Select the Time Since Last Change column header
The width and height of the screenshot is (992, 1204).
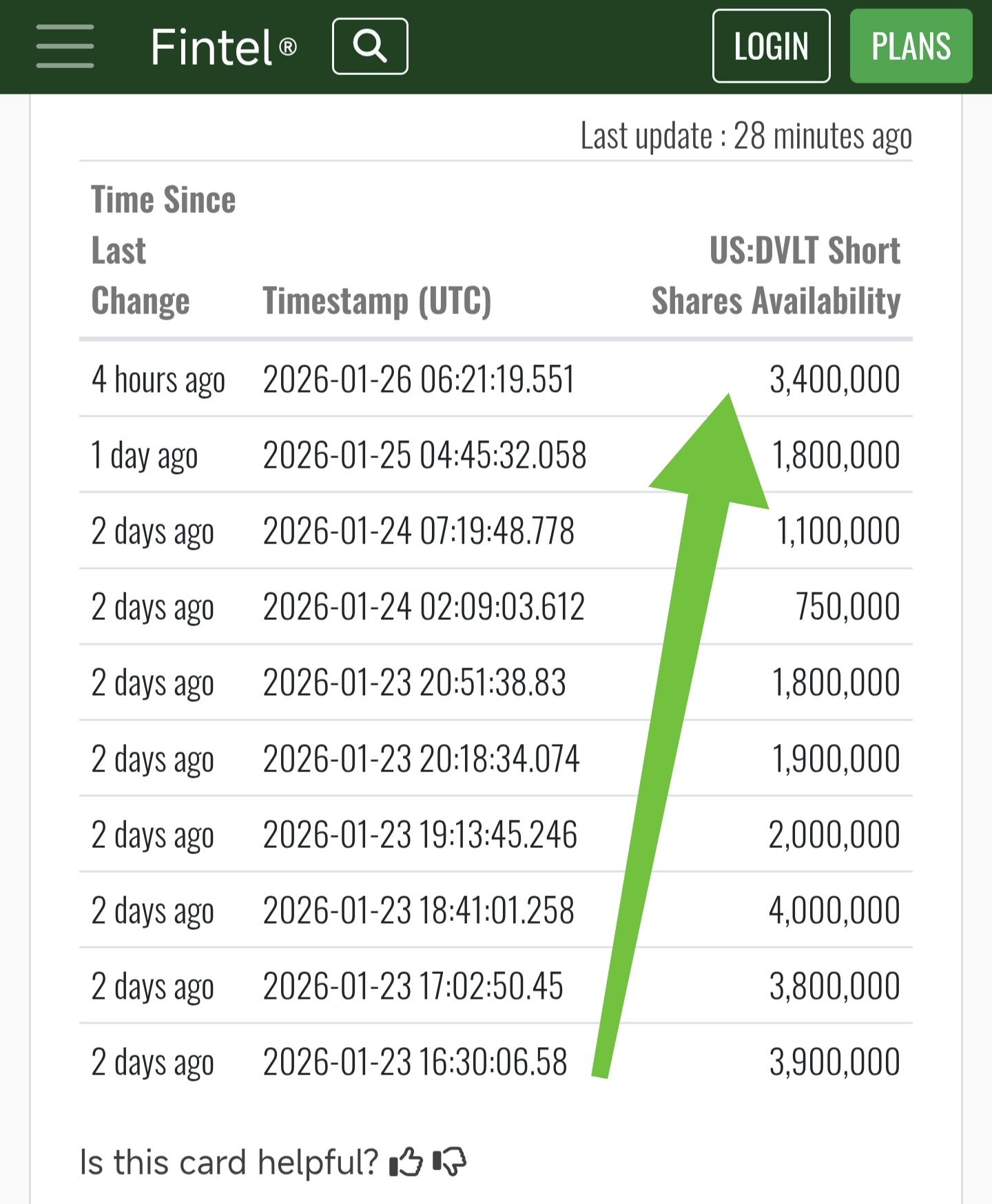click(x=163, y=251)
